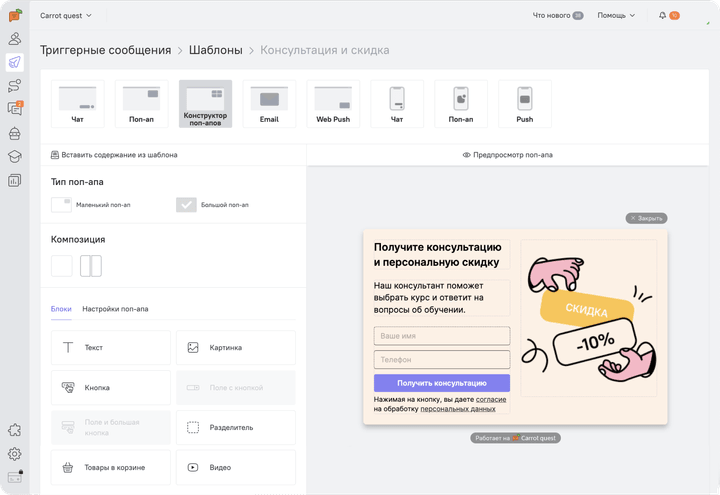Open the chains/flow sidebar icon
Image resolution: width=720 pixels, height=495 pixels.
pos(15,85)
